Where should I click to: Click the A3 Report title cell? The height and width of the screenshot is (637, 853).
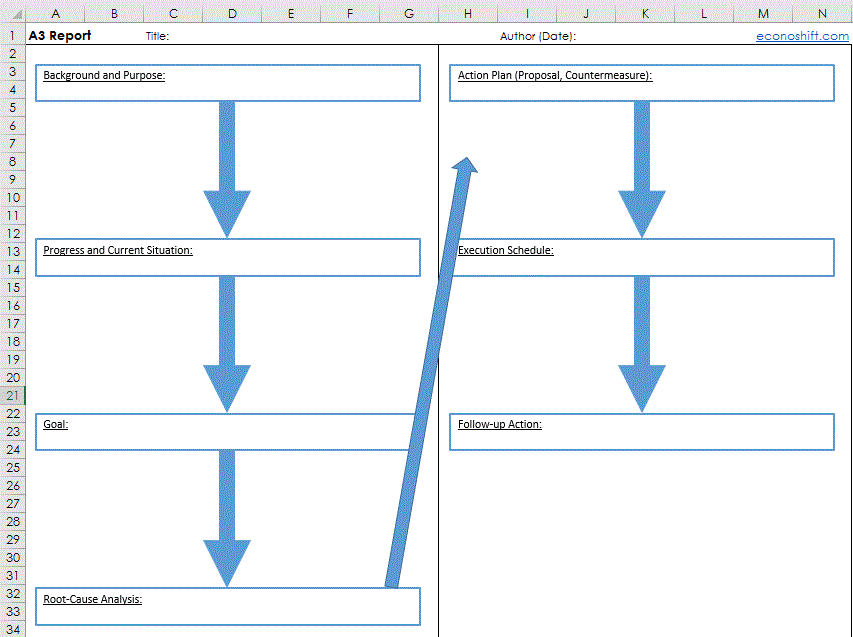[x=60, y=36]
